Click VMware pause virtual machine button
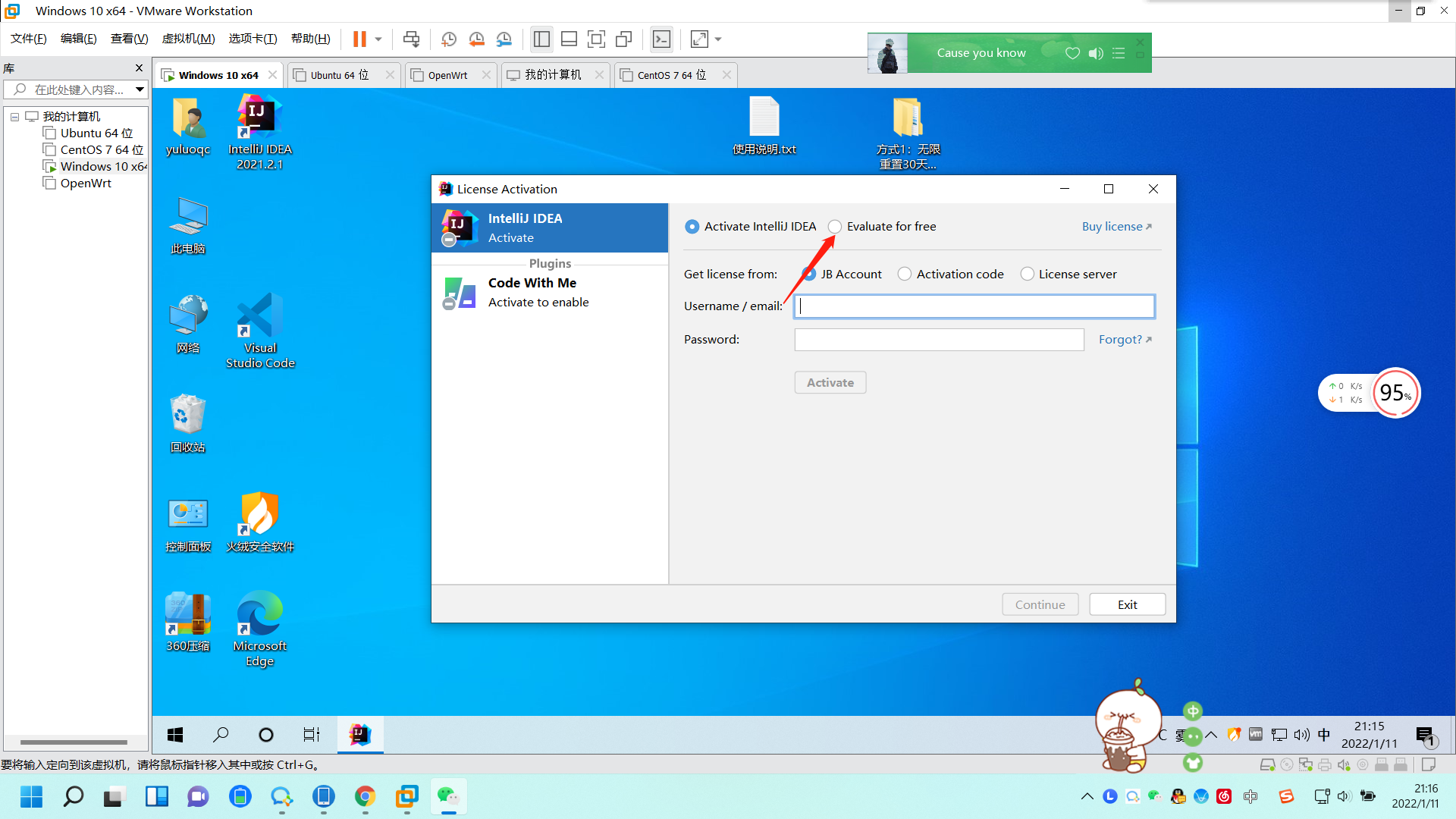Image resolution: width=1456 pixels, height=819 pixels. click(359, 39)
